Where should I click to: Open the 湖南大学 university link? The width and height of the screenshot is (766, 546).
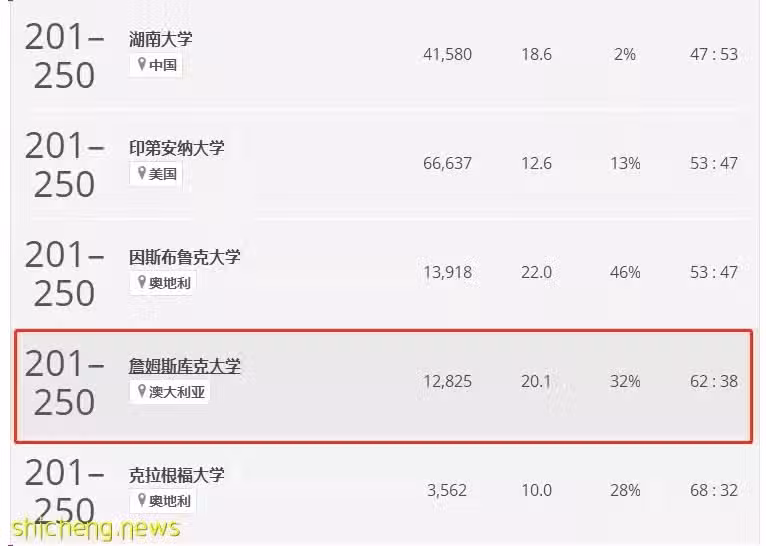coord(161,39)
